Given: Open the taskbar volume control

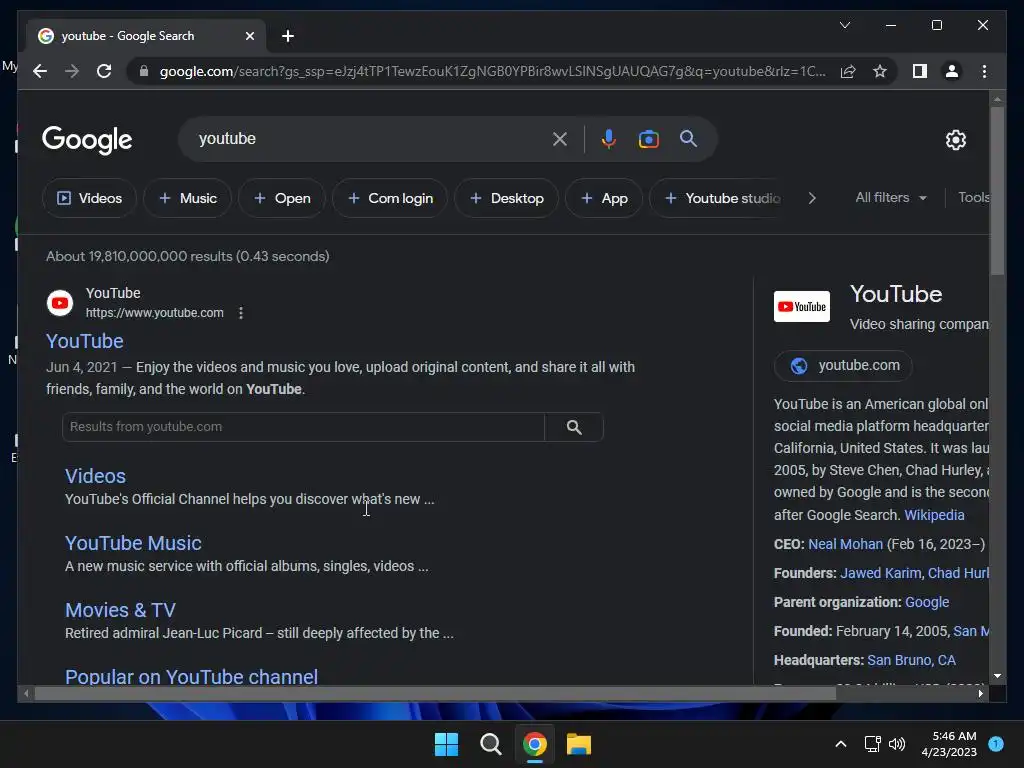Looking at the screenshot, I should (x=897, y=744).
